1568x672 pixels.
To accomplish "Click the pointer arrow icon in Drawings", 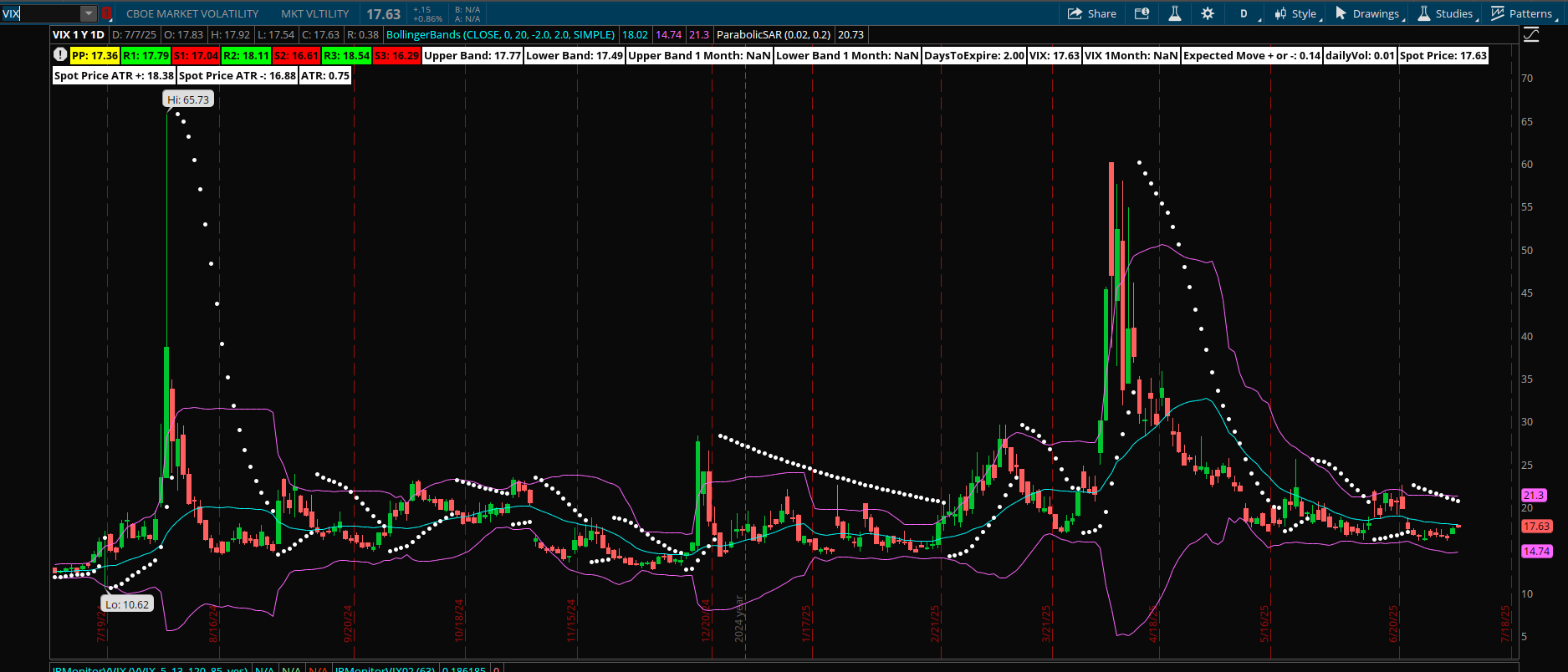I will [1341, 13].
